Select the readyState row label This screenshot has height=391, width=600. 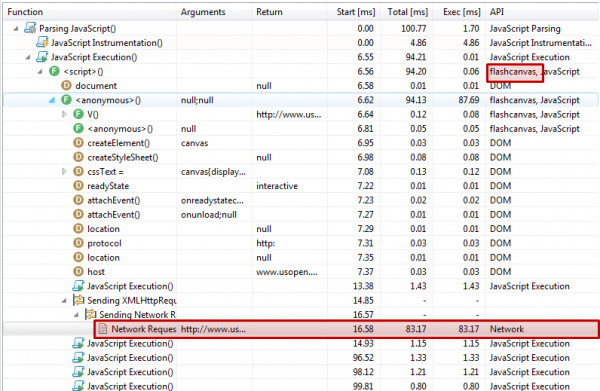(108, 186)
